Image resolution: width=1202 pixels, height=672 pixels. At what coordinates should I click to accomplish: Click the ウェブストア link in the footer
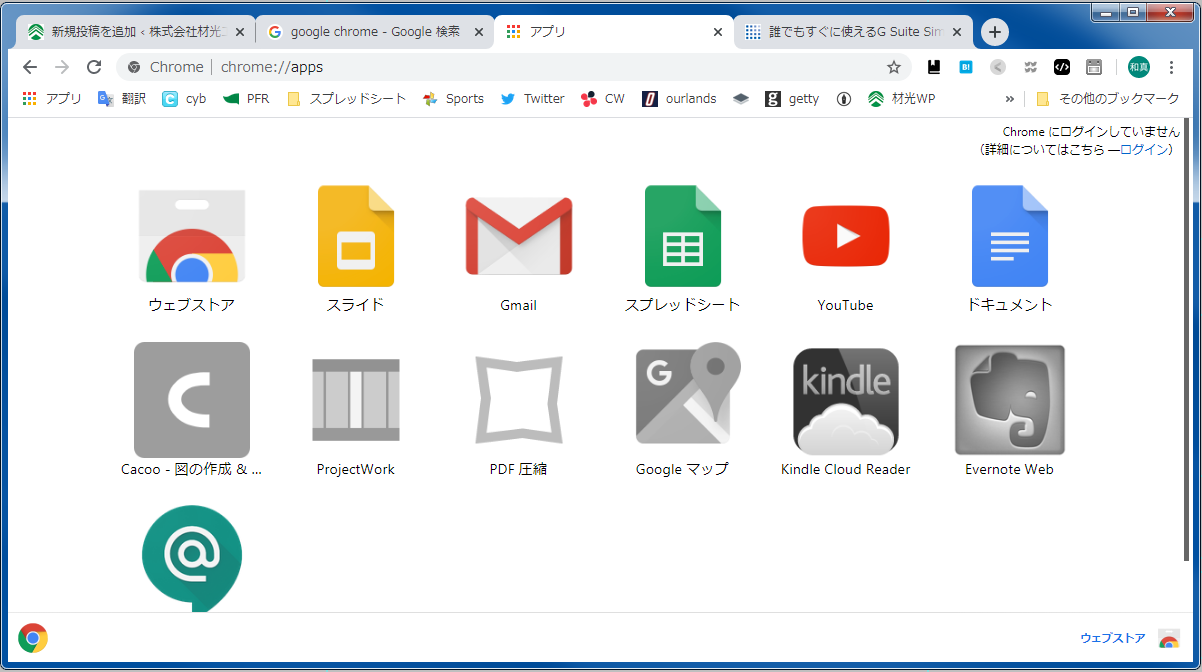(x=1113, y=638)
